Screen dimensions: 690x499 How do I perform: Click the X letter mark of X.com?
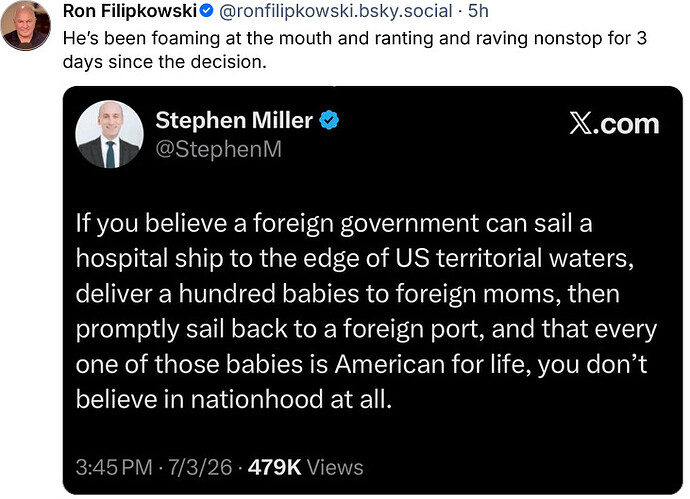point(583,124)
